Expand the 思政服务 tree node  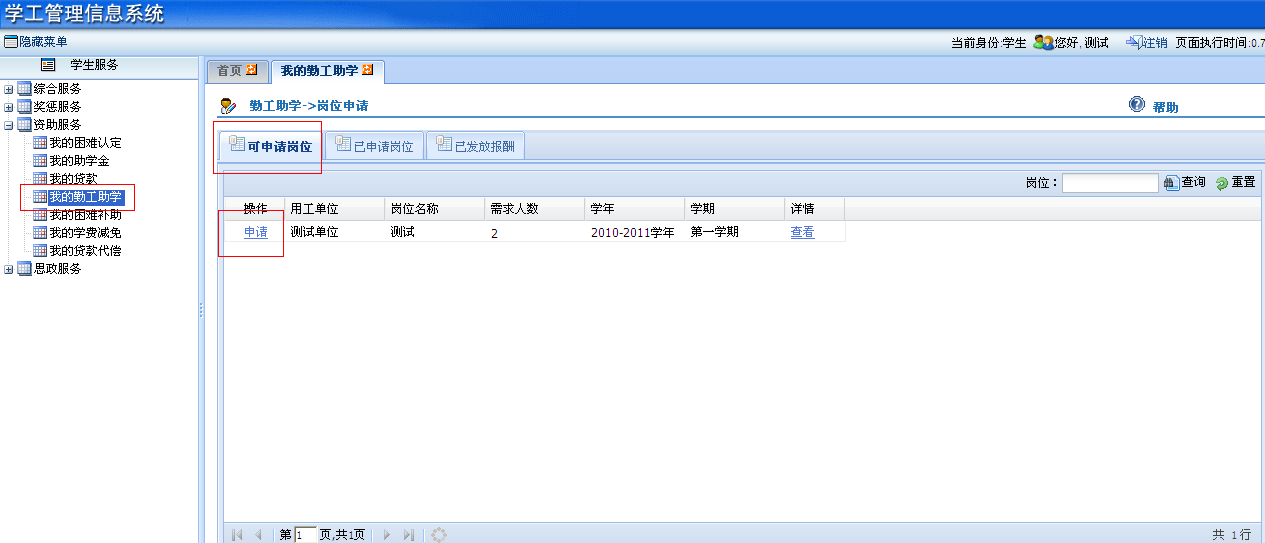tap(9, 269)
